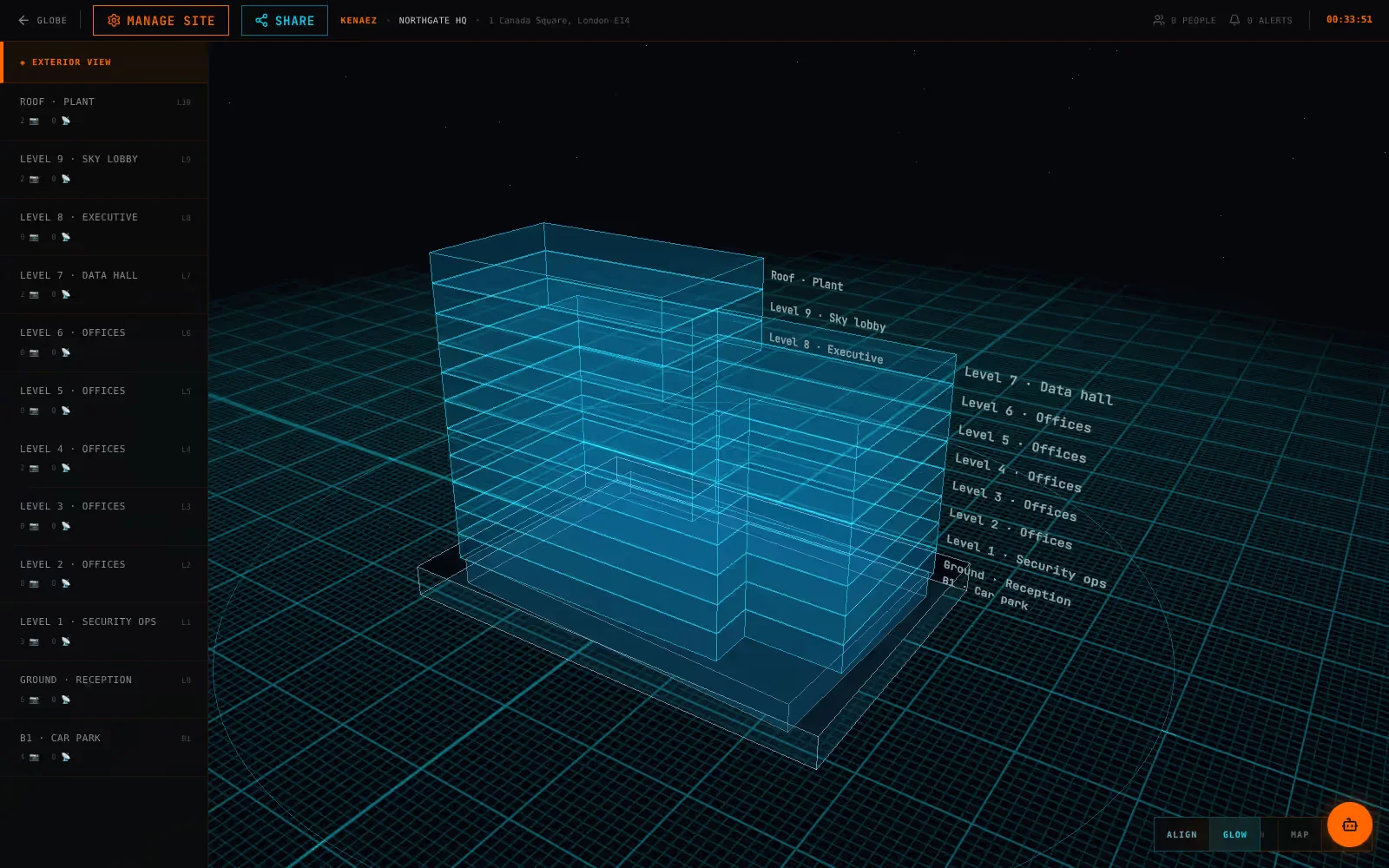Click the Manage Site button

[161, 20]
